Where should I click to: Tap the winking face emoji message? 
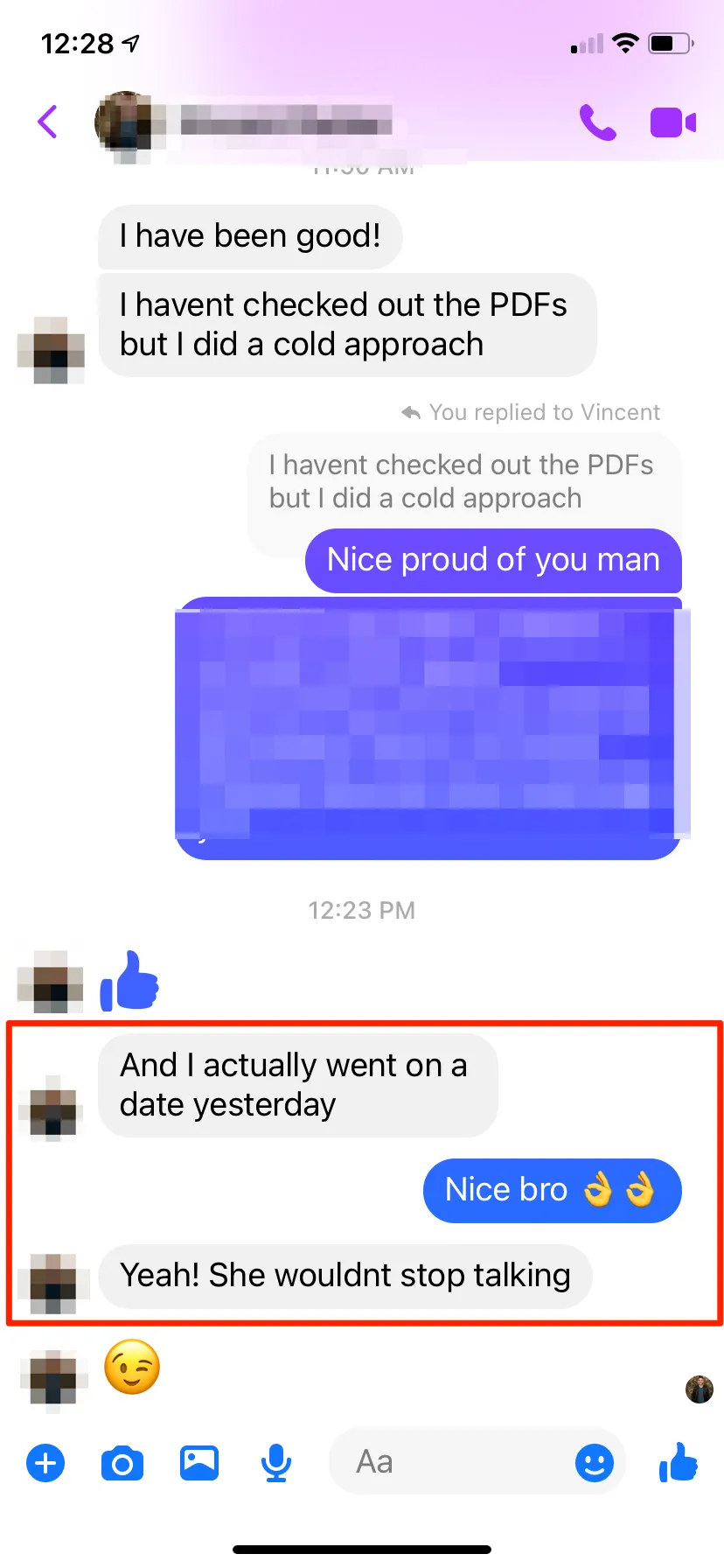[x=132, y=1366]
